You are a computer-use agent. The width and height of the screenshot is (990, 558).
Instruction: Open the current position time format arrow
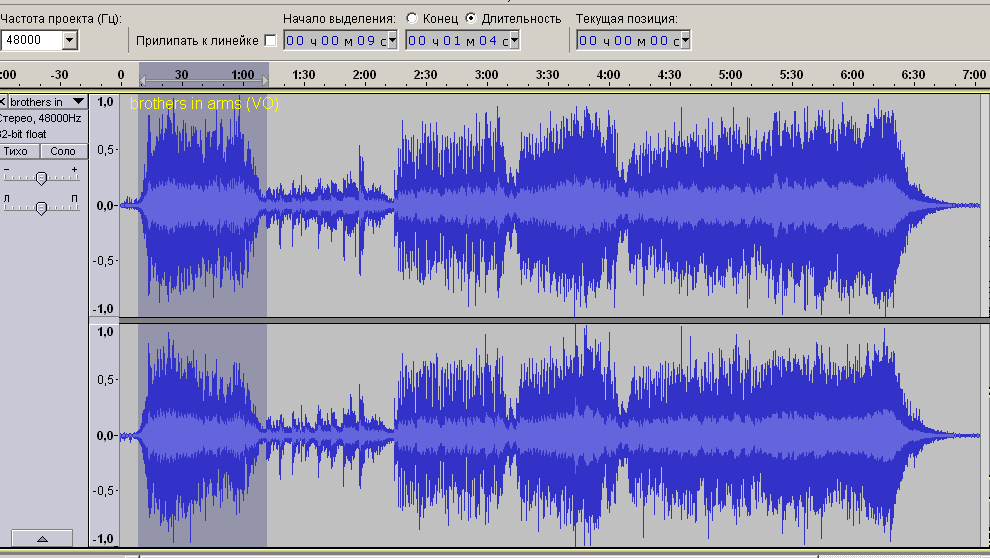point(684,40)
